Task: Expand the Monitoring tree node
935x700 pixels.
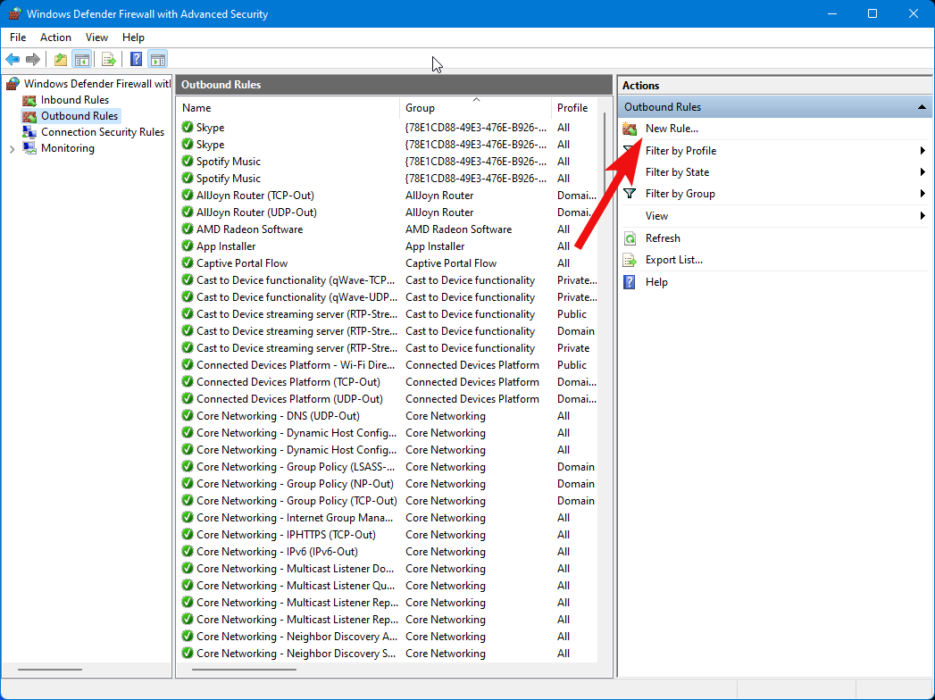Action: (12, 149)
